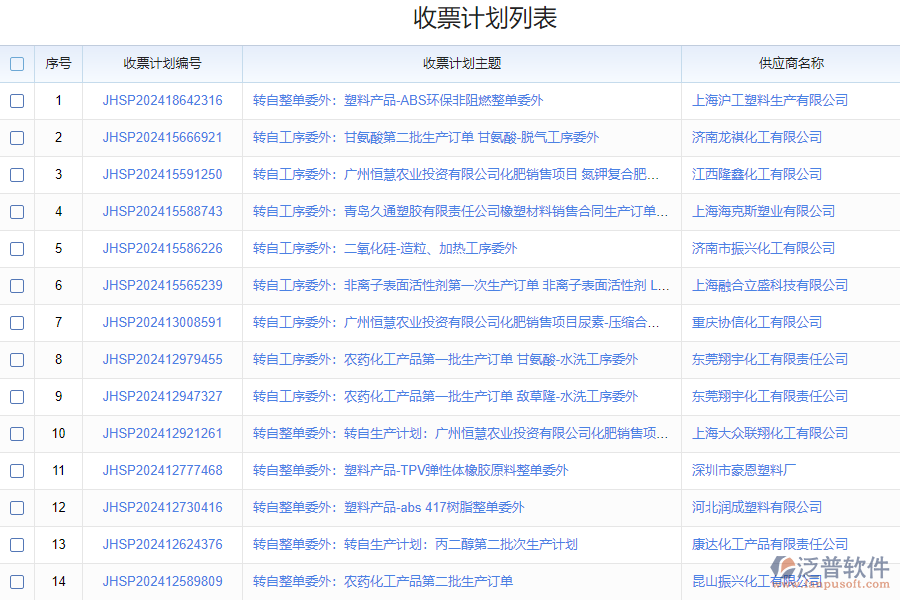Check row 7's checkbox
Viewport: 900px width, 600px height.
(16, 322)
